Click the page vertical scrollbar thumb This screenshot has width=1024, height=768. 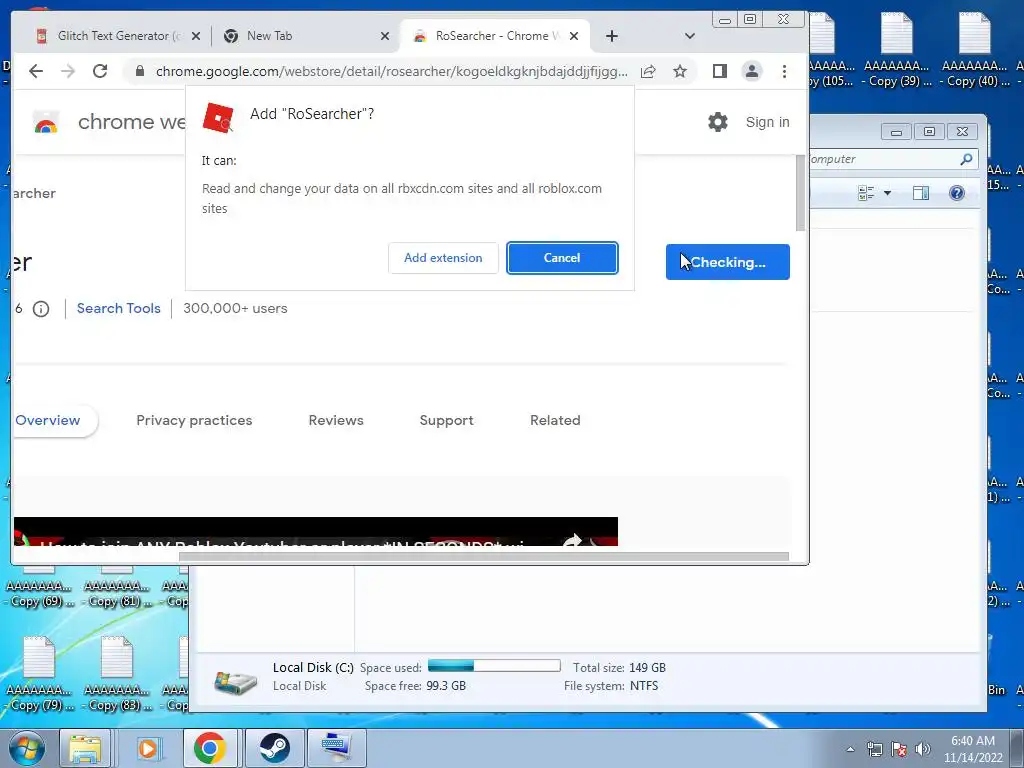point(800,193)
